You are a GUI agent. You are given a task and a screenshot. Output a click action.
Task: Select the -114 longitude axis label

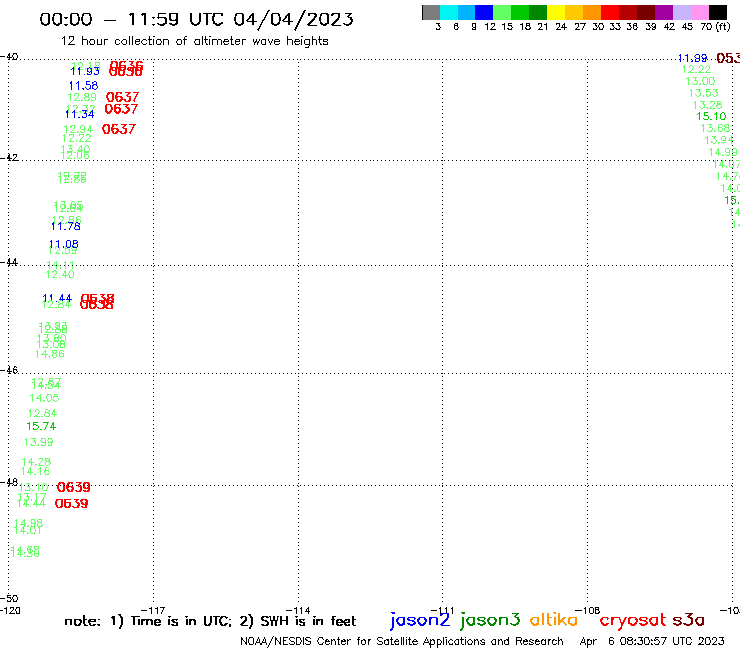298,611
